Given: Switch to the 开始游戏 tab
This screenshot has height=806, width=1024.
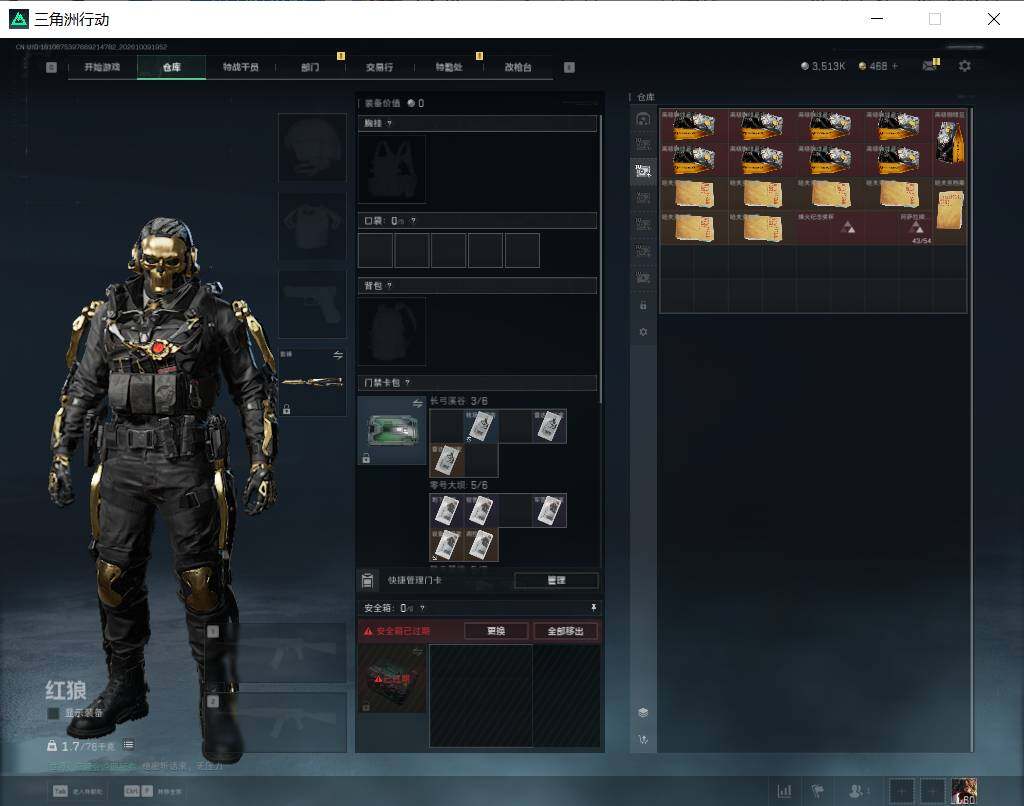Looking at the screenshot, I should (x=102, y=67).
